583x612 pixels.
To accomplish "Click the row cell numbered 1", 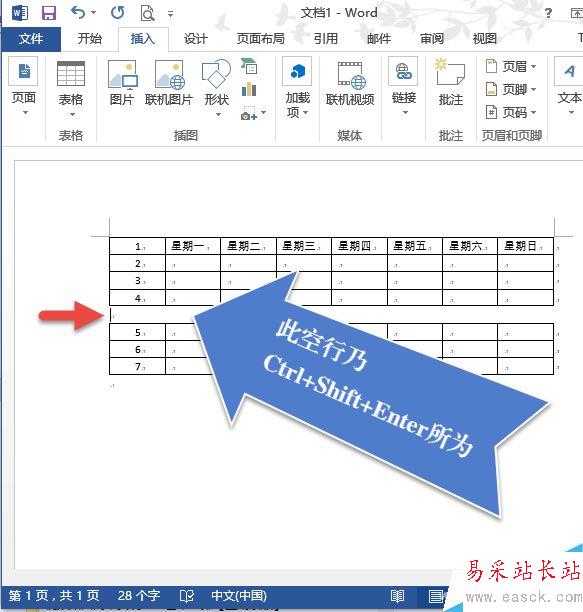I will point(137,246).
